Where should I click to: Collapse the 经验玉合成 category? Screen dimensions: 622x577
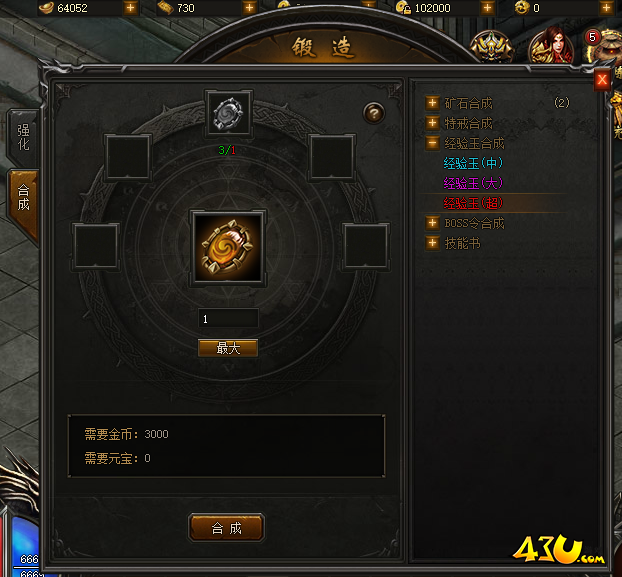pyautogui.click(x=432, y=143)
